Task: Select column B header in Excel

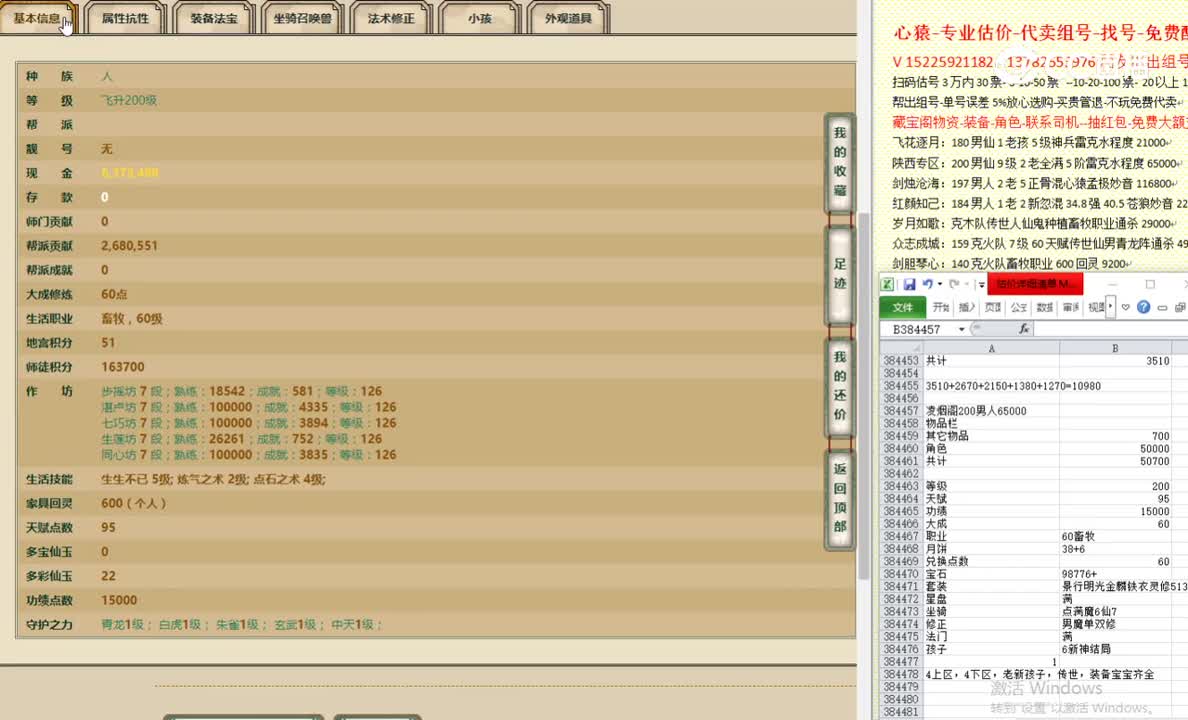Action: tap(1115, 348)
